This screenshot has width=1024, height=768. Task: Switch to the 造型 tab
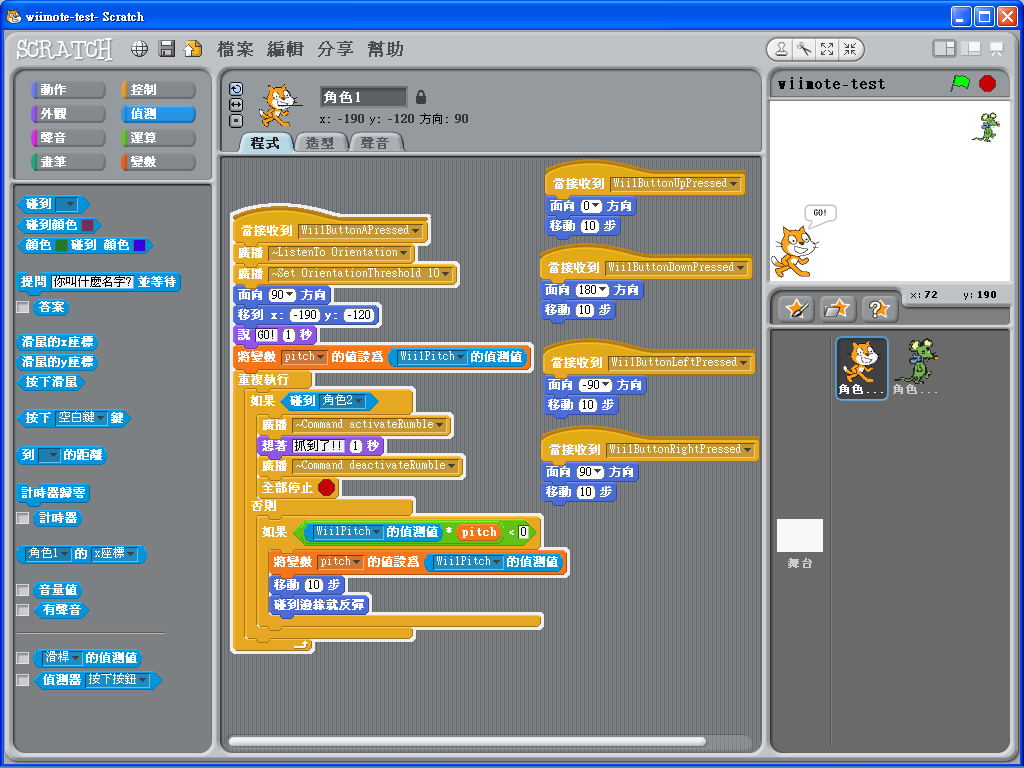point(321,141)
